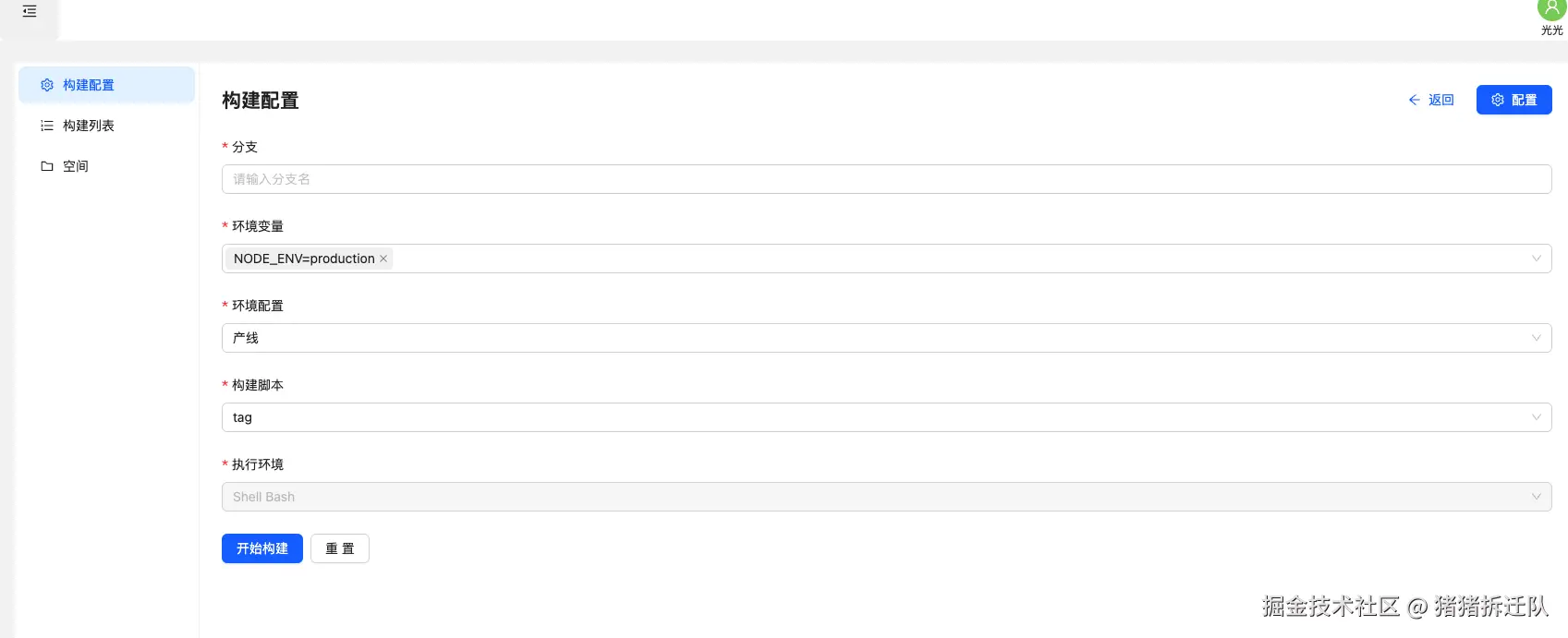Click the 开始构建 button to start build

tap(261, 548)
